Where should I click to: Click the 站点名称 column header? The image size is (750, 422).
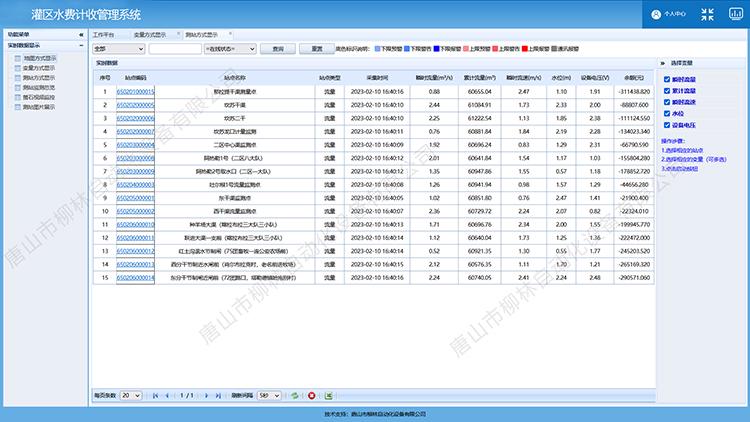(x=235, y=78)
